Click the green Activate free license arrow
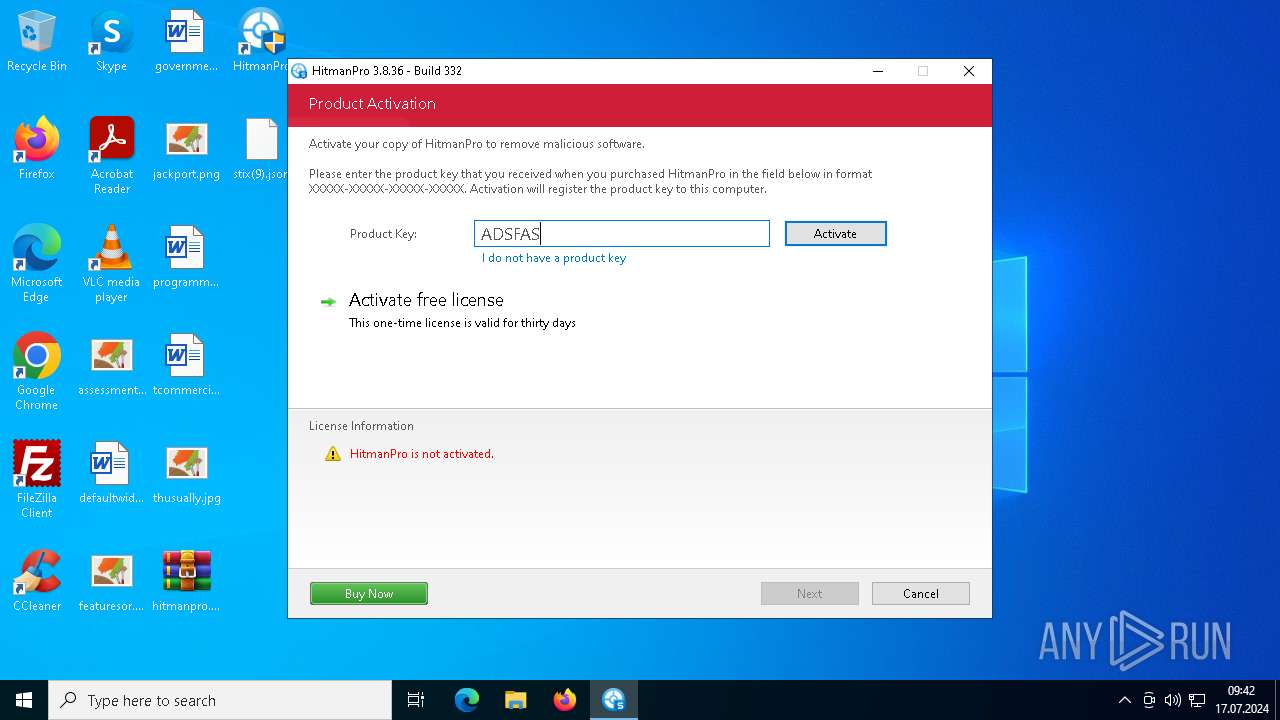This screenshot has height=720, width=1280. tap(328, 301)
